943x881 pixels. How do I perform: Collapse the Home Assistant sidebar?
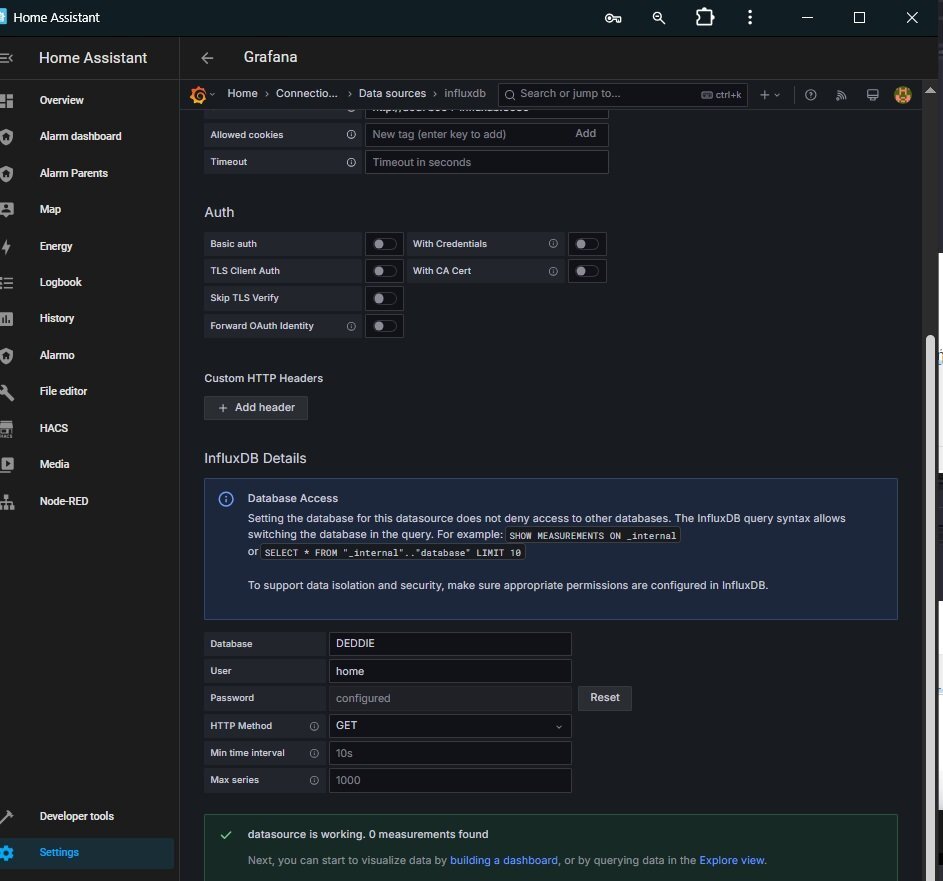coord(7,58)
